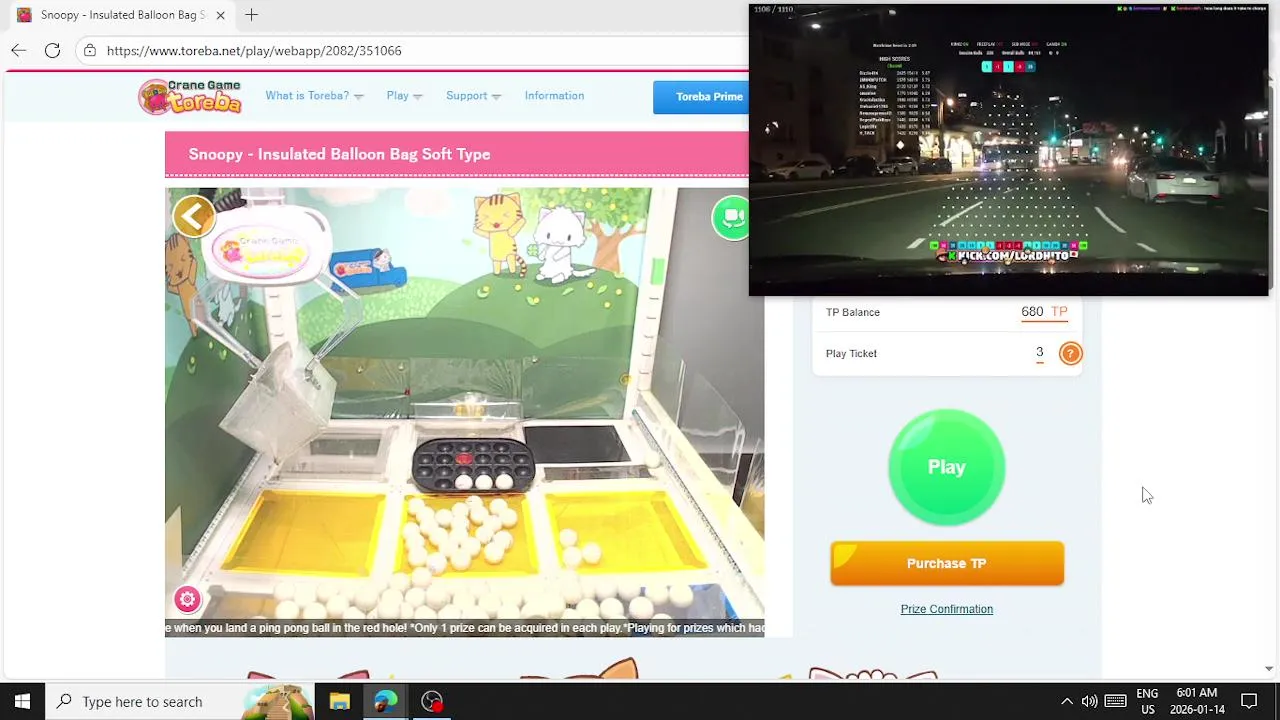Open pink settings gear on game video
Viewport: 1280px width, 720px height.
[x=187, y=599]
